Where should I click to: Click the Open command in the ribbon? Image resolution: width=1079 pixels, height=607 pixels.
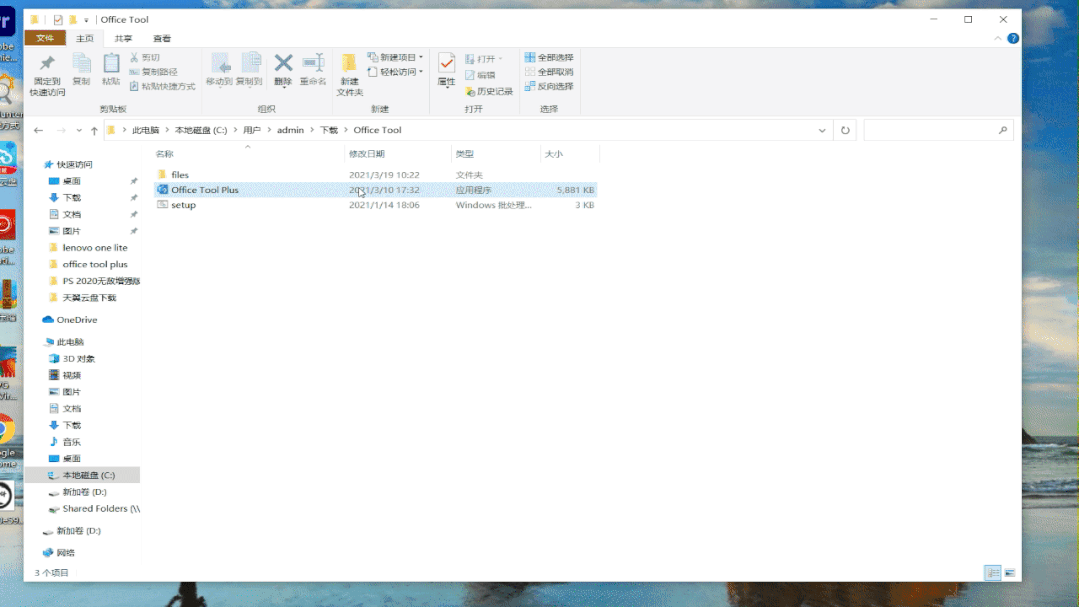(484, 58)
